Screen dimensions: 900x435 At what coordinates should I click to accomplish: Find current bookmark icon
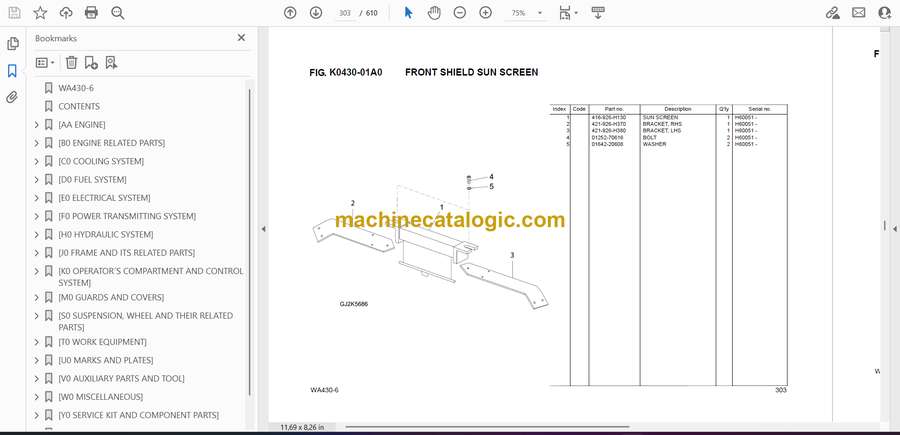coord(111,63)
